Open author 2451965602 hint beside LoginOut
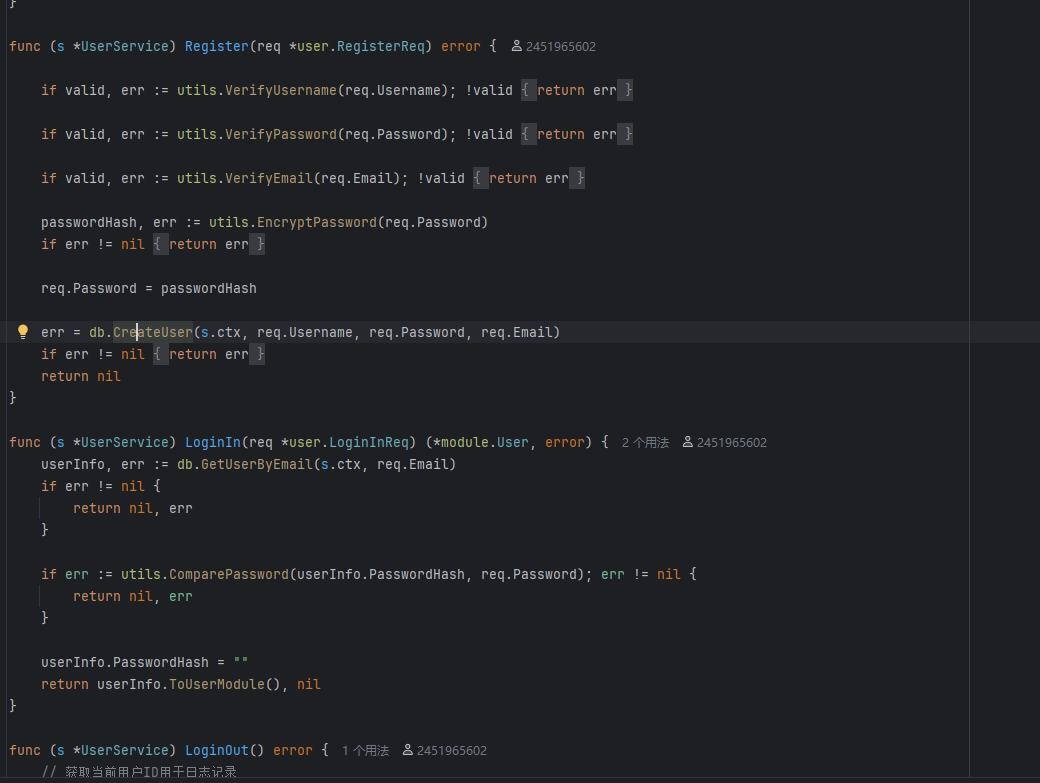The height and width of the screenshot is (783, 1040). [x=444, y=751]
